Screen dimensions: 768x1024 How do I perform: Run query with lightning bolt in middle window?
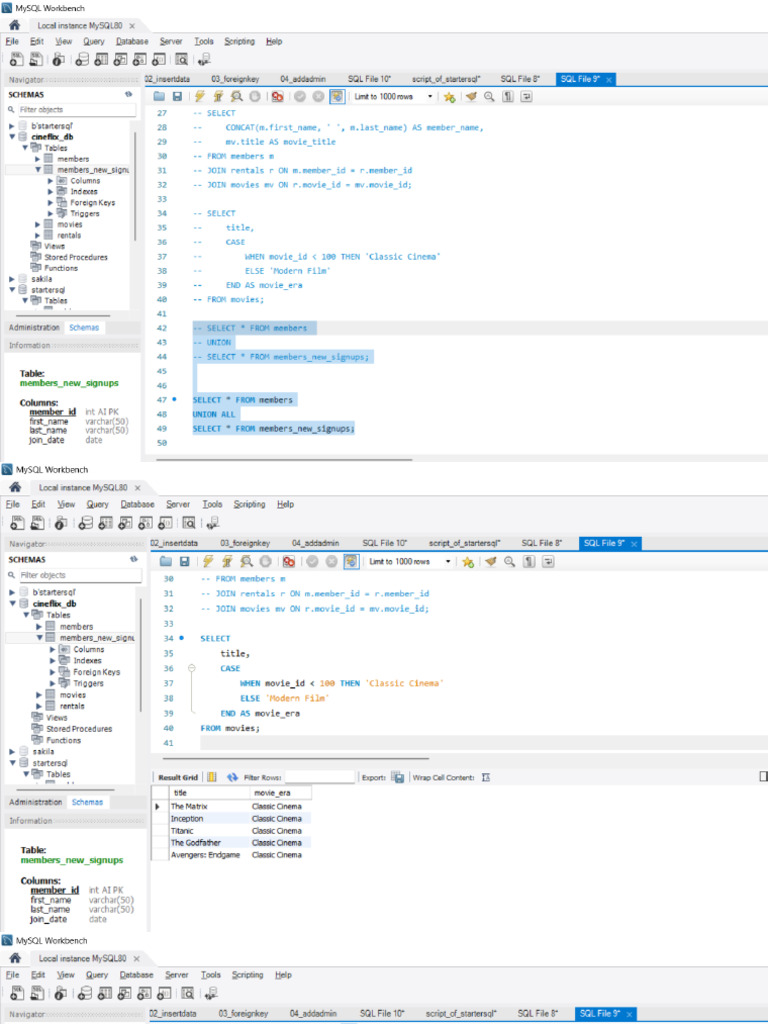tap(208, 562)
